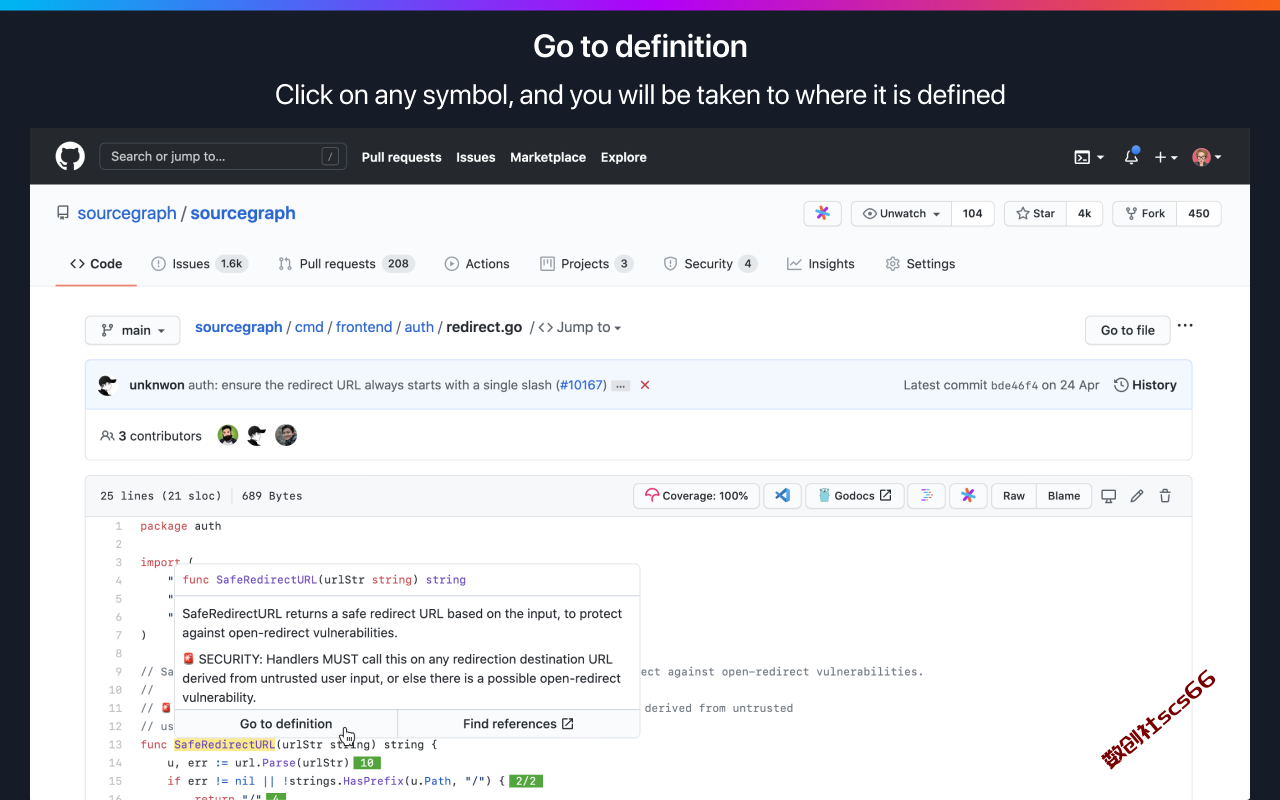The height and width of the screenshot is (800, 1280).
Task: Switch to the Code tab
Action: point(96,264)
